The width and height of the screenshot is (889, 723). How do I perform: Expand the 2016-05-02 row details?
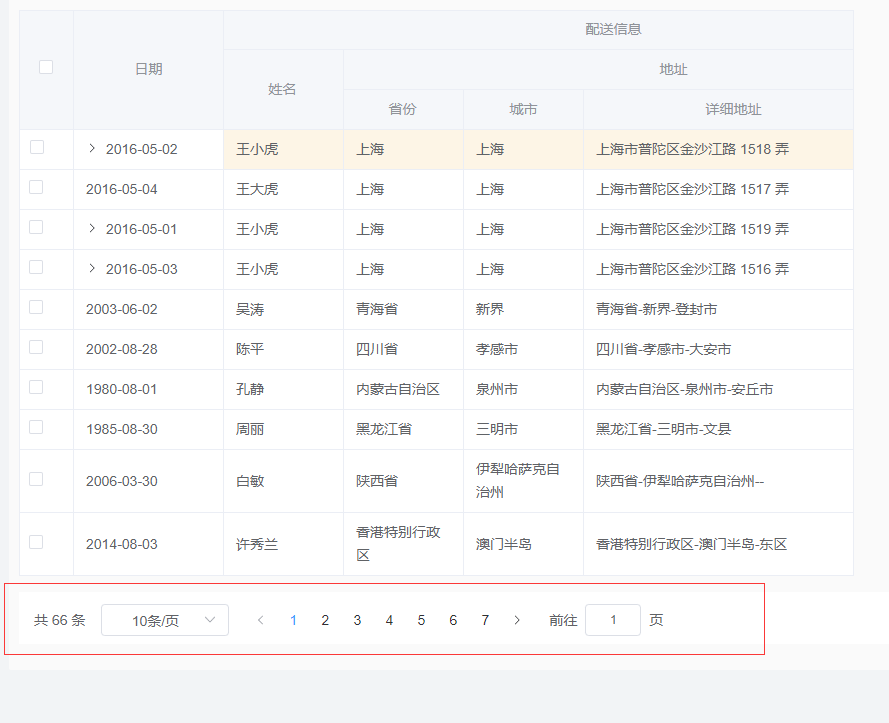point(94,148)
